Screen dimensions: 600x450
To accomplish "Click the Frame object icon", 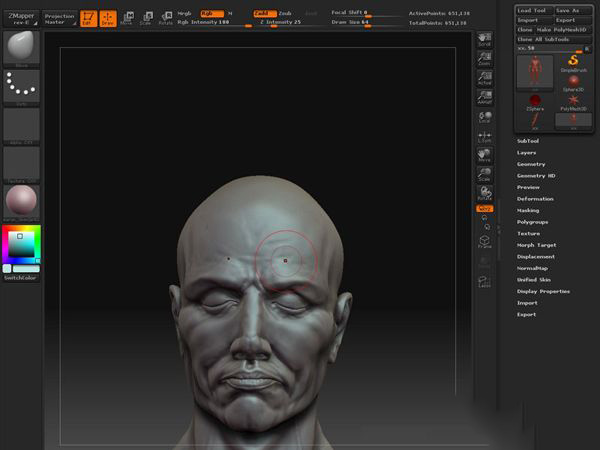I will (484, 242).
